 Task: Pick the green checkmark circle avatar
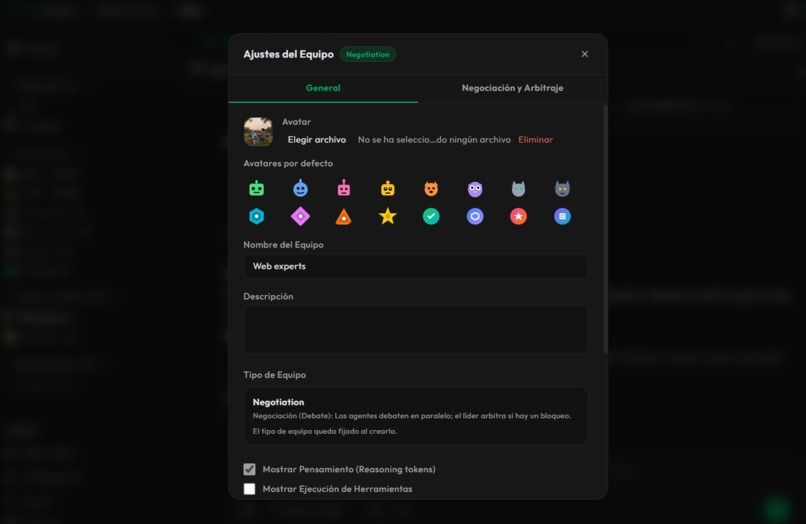coord(431,216)
